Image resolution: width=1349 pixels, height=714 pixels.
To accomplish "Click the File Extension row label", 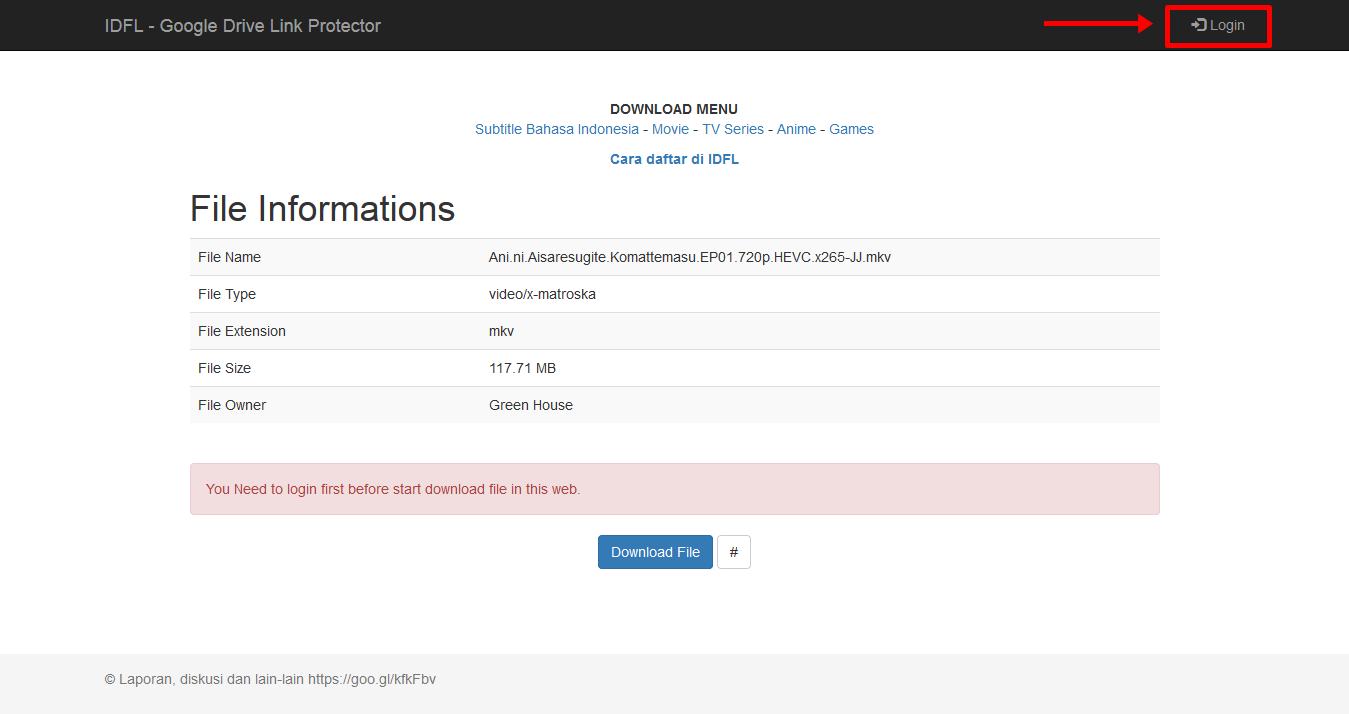I will 242,331.
